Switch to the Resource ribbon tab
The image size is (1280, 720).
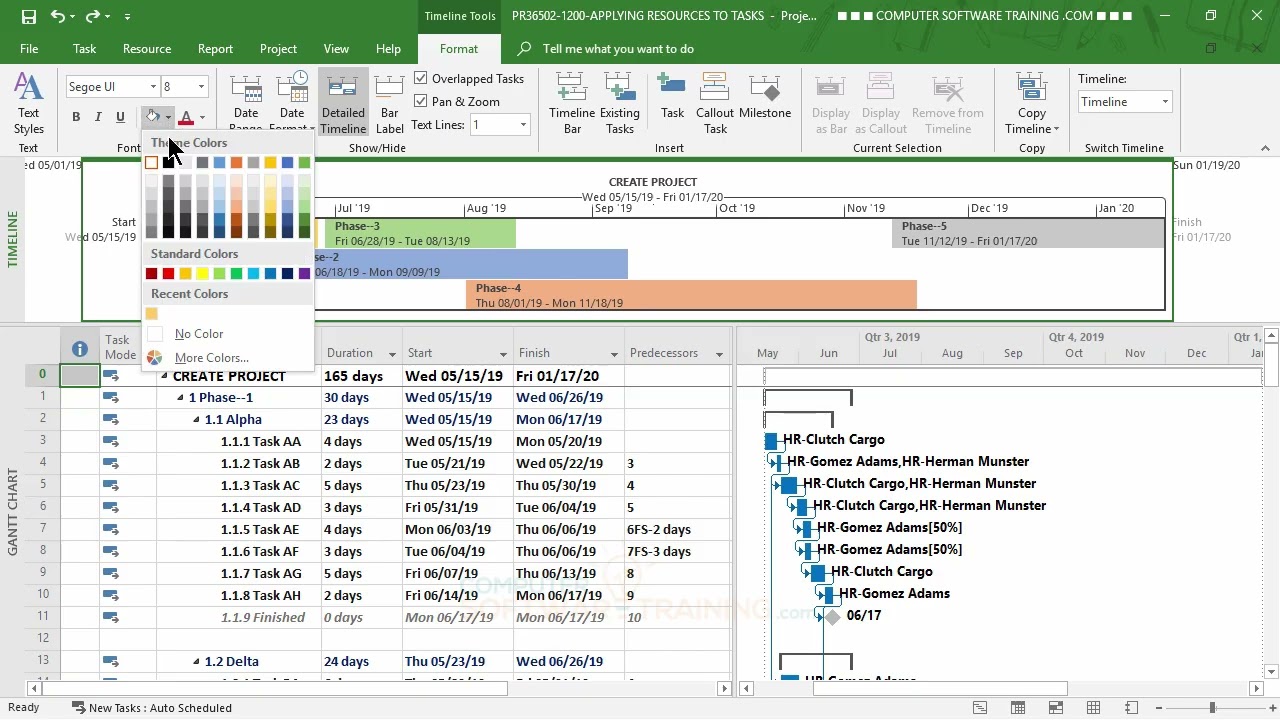[147, 48]
